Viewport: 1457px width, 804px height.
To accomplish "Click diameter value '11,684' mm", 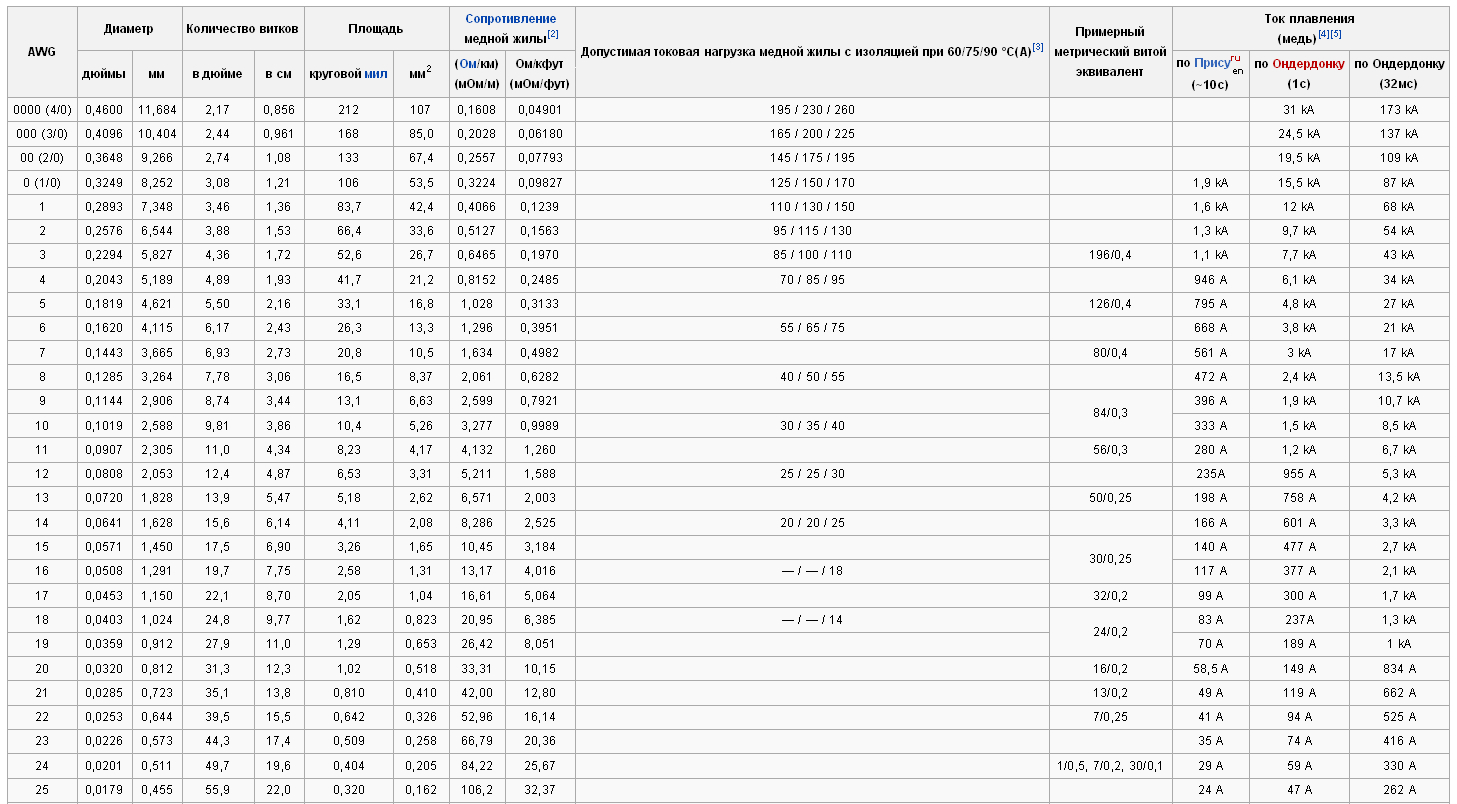I will tap(157, 110).
